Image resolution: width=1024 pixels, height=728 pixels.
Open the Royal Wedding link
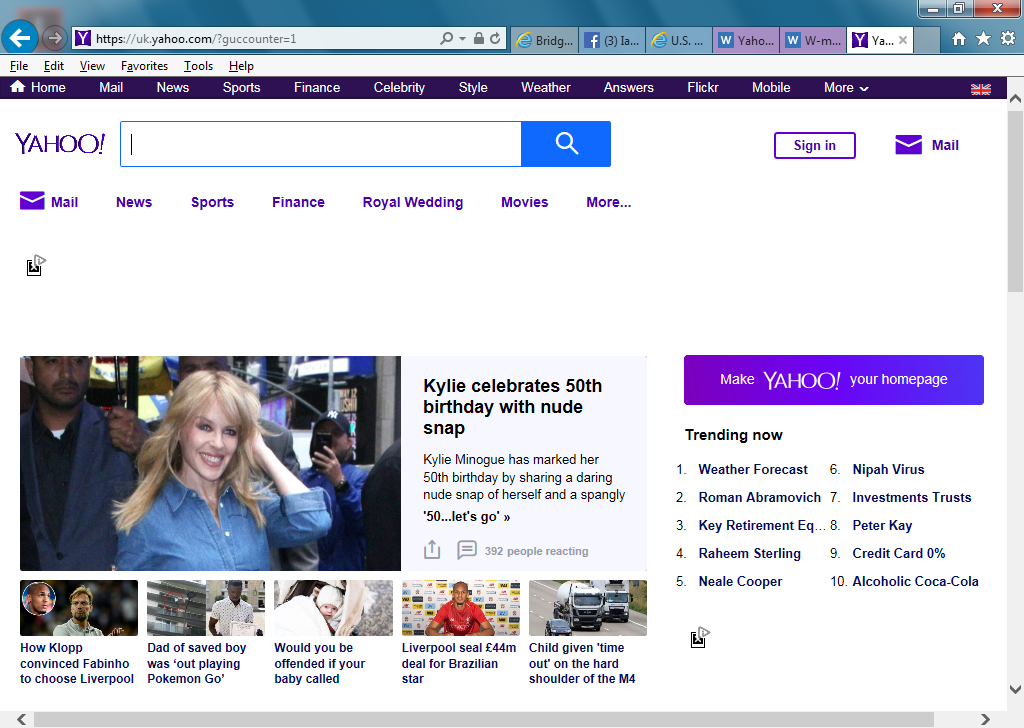[412, 202]
